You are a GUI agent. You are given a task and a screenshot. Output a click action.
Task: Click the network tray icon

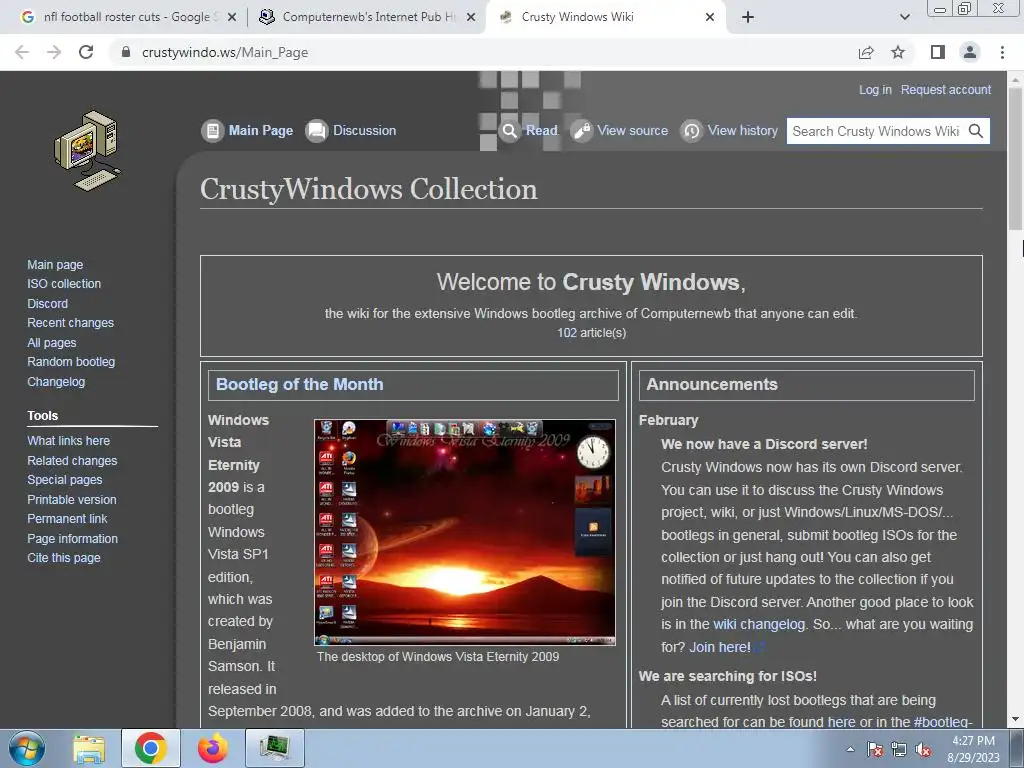(899, 749)
